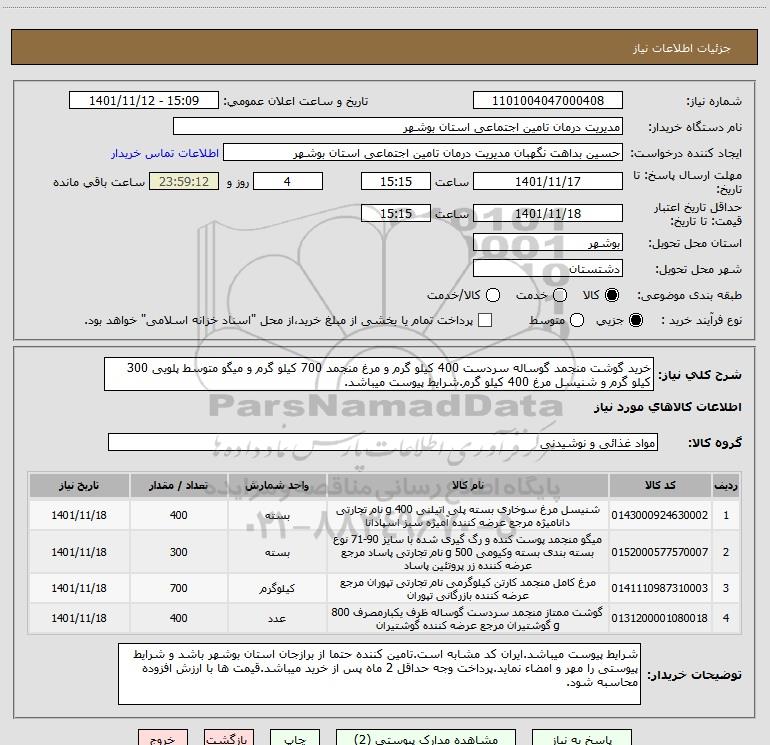Click the general need description text box
The height and width of the screenshot is (745, 770).
379,374
